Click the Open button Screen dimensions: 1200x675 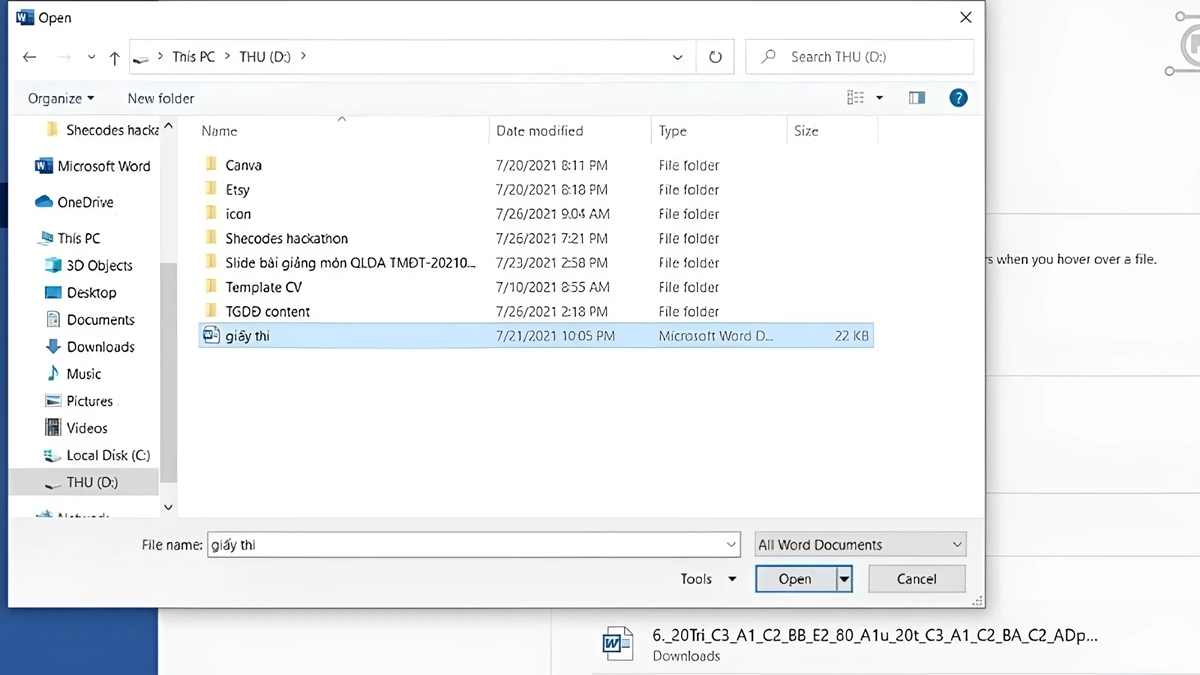[x=795, y=578]
